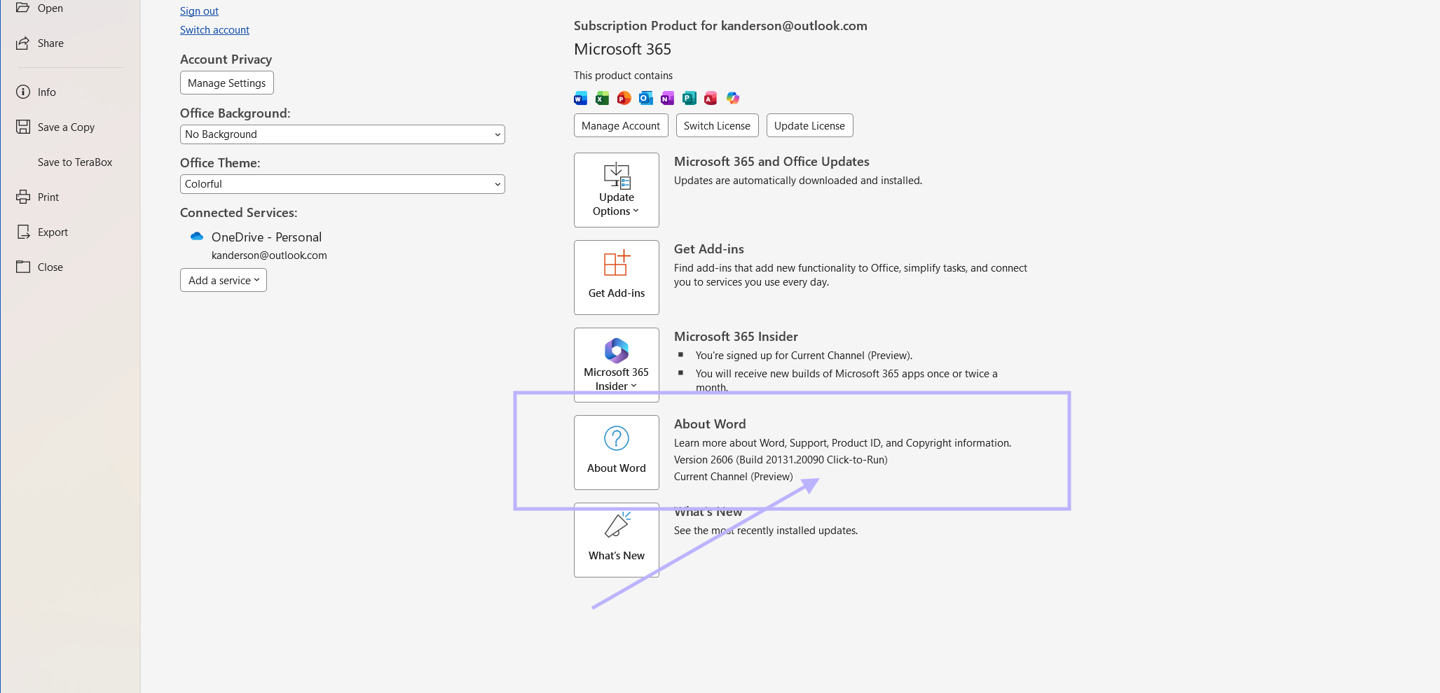Click the OneDrive cloud icon
The height and width of the screenshot is (693, 1440).
197,237
